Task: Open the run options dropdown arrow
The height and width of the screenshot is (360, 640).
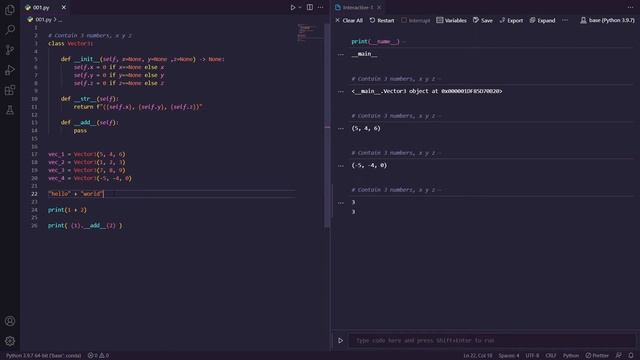Action: coord(300,7)
